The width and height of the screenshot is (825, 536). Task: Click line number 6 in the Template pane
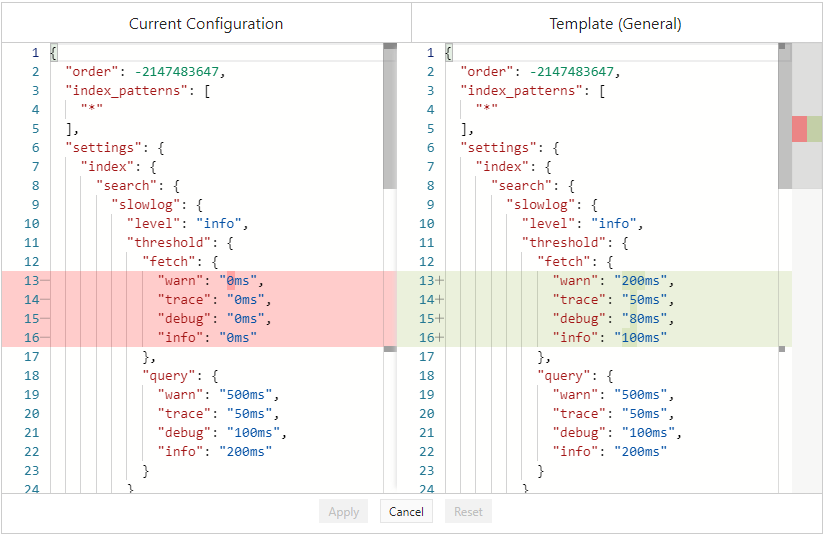click(x=429, y=148)
